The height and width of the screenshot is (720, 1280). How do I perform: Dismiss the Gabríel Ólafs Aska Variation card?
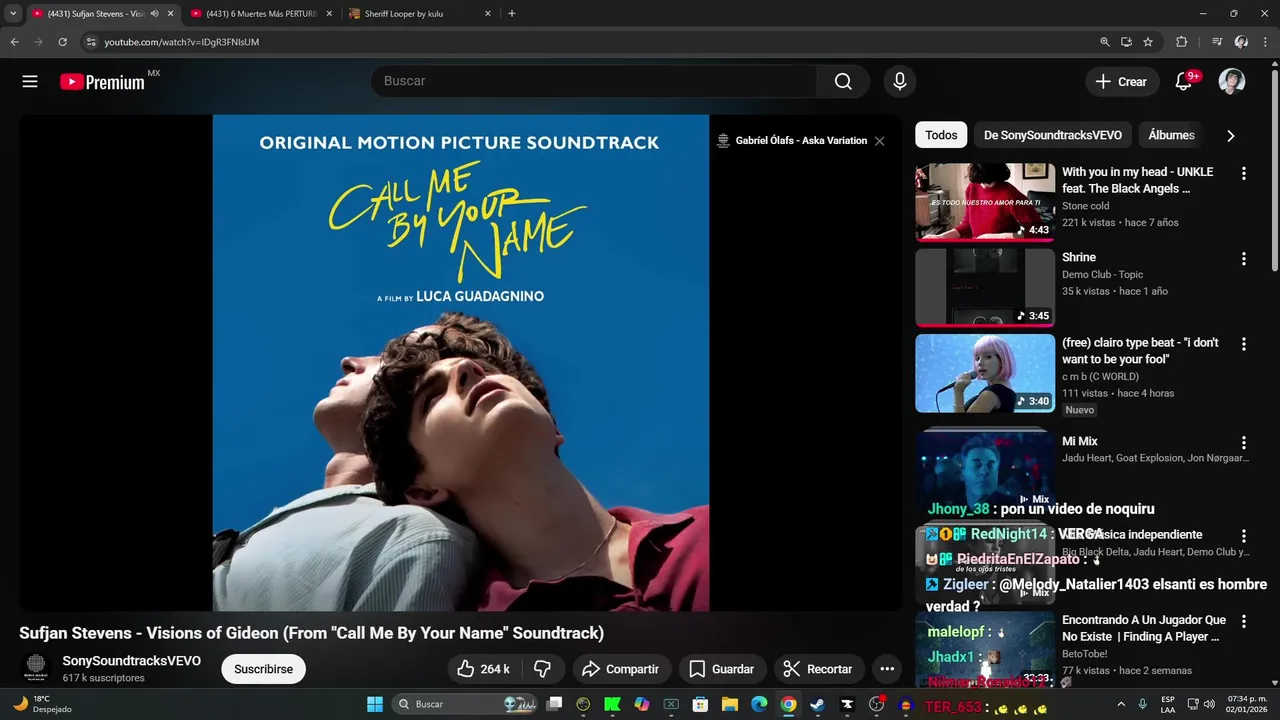[x=880, y=141]
